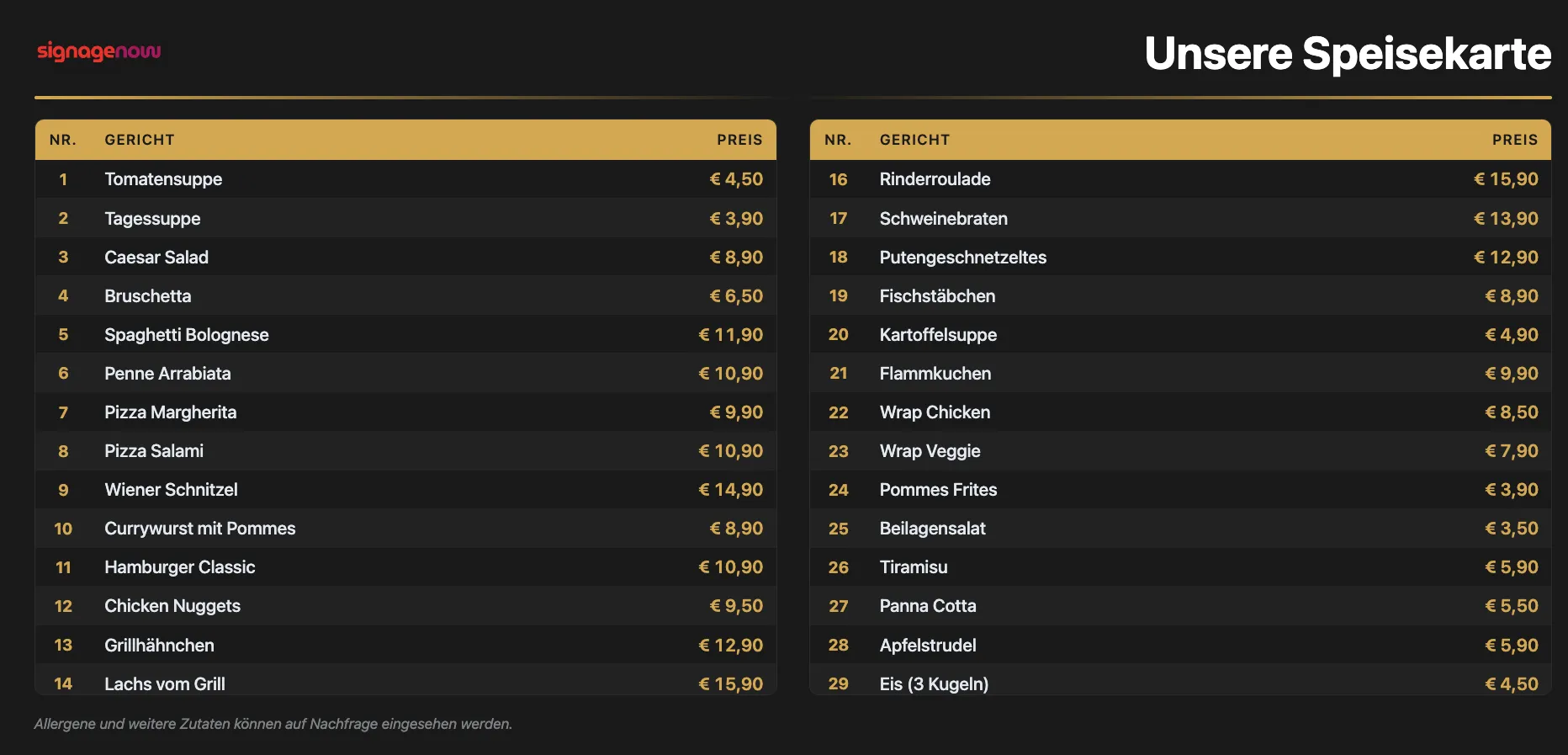Screen dimensions: 1568x755
Task: Select Pizza Margherita entry
Action: [x=171, y=412]
